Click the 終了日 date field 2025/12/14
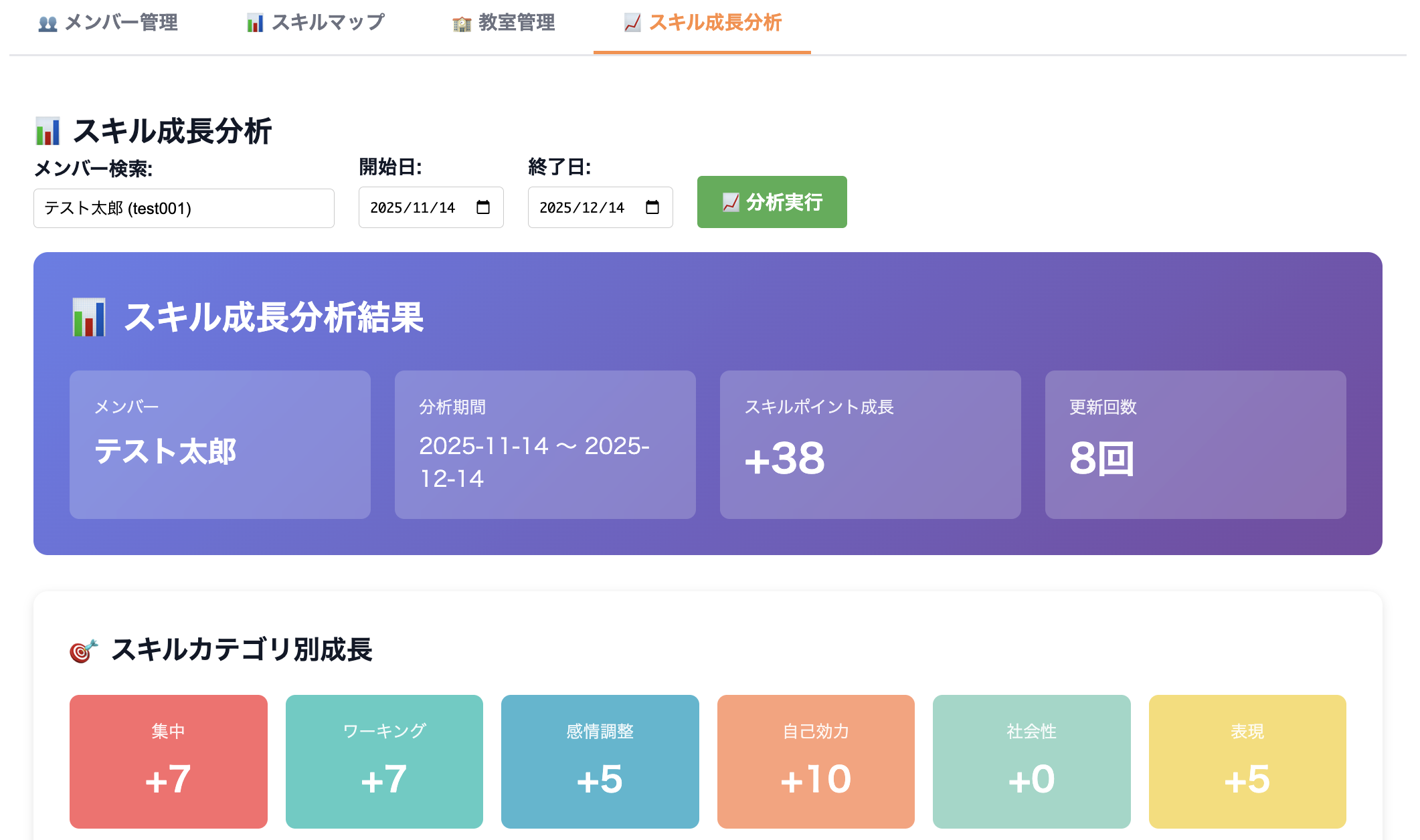 click(x=600, y=207)
